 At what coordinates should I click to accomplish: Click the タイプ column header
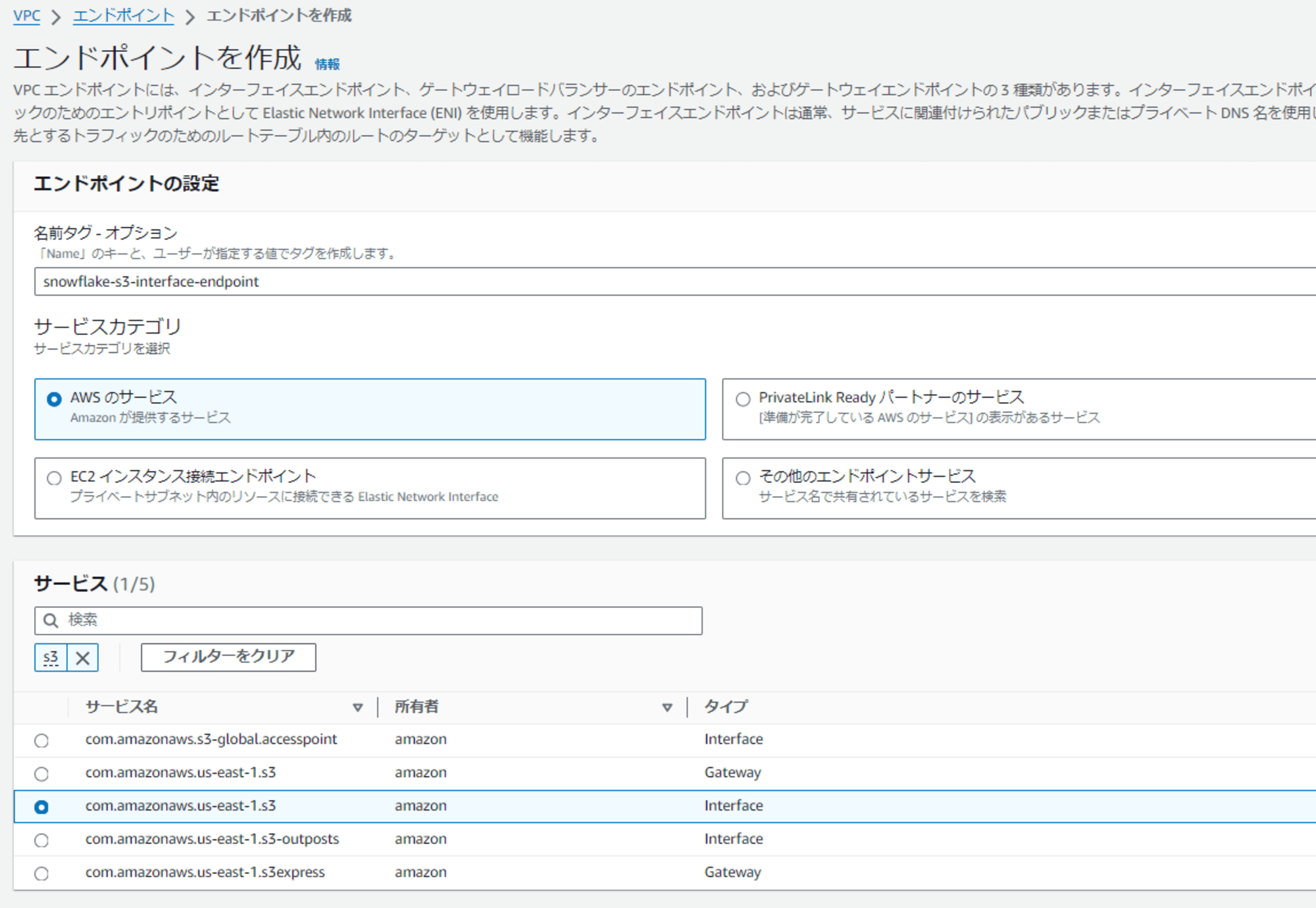(726, 707)
